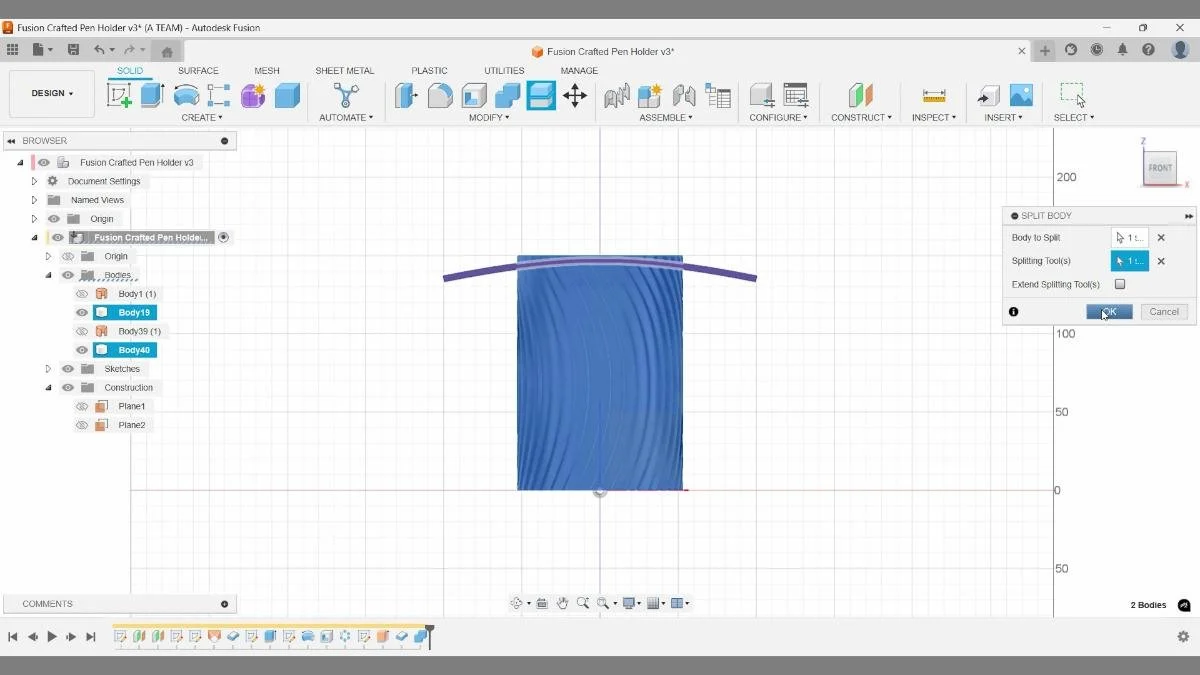Viewport: 1200px width, 675px height.
Task: Clear the Splitting Tool(s) selection
Action: point(1161,261)
